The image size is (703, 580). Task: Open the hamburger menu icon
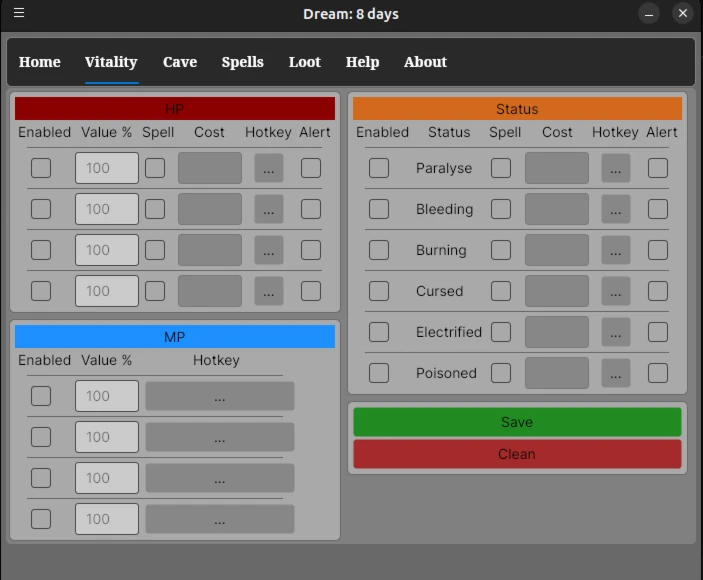19,13
